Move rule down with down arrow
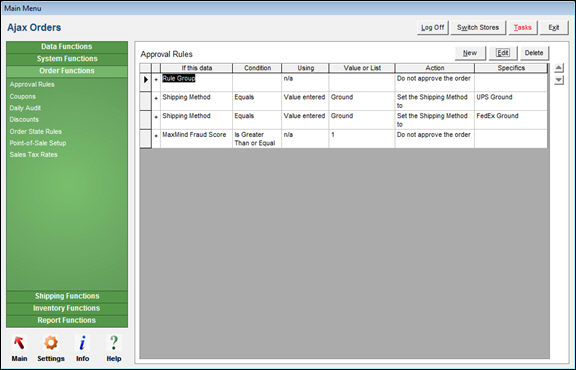 (x=559, y=80)
